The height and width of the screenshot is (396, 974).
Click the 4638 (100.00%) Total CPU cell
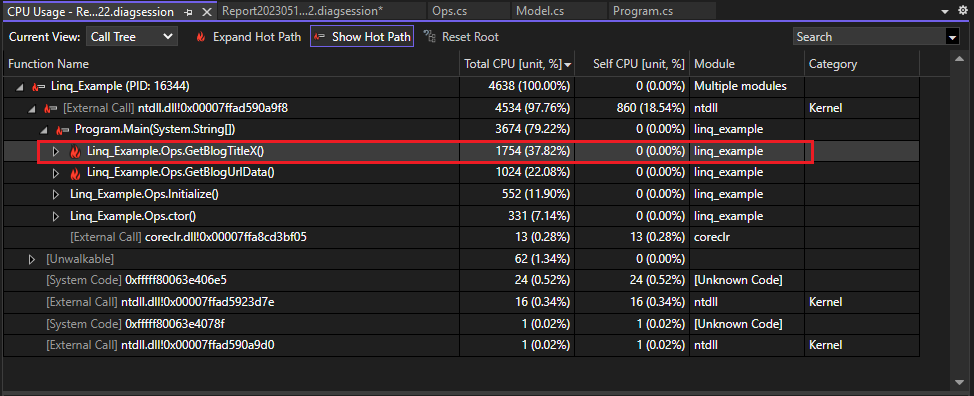coord(517,86)
